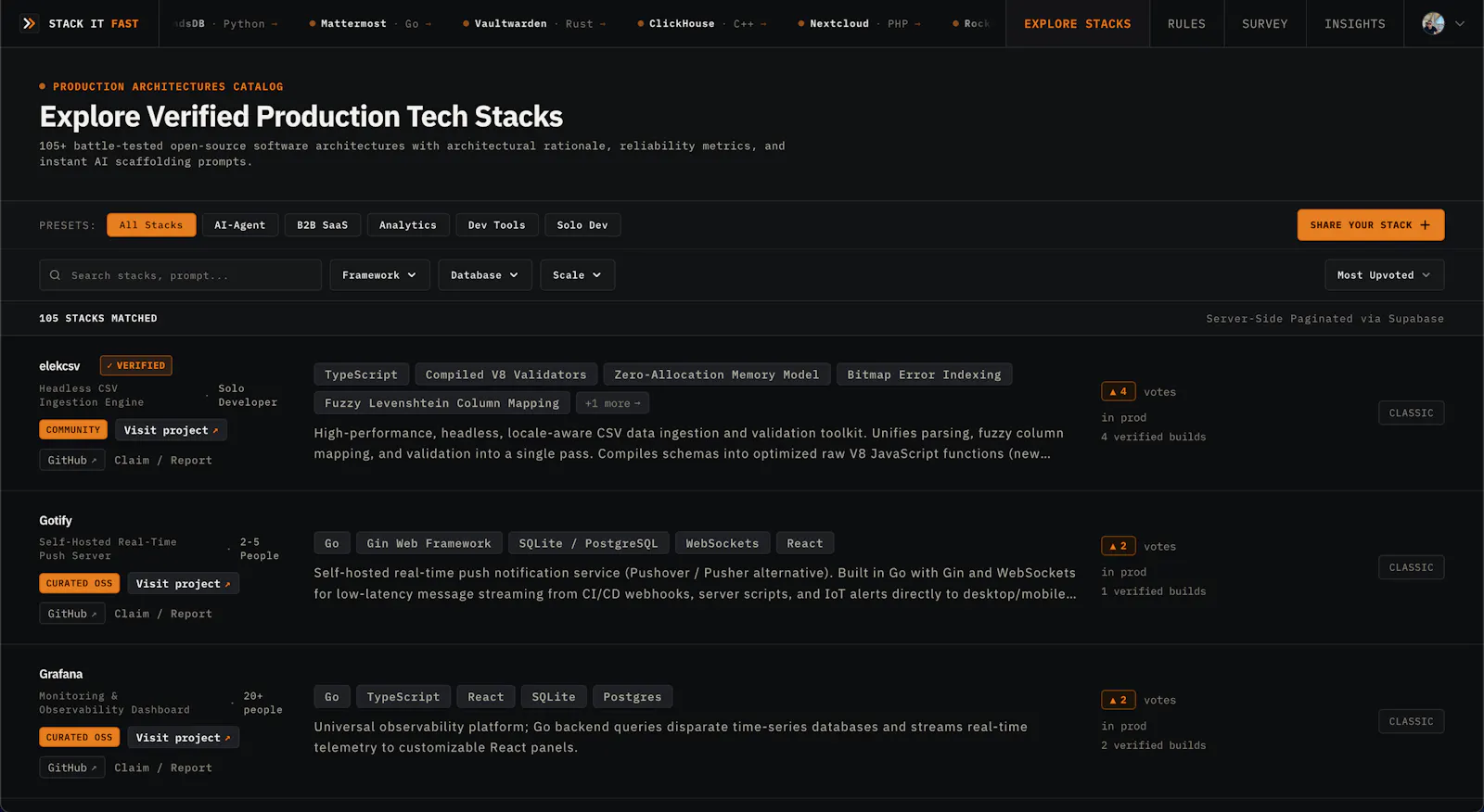1484x812 pixels.
Task: Click the Bitmap Error Indexing tag
Action: click(x=924, y=374)
